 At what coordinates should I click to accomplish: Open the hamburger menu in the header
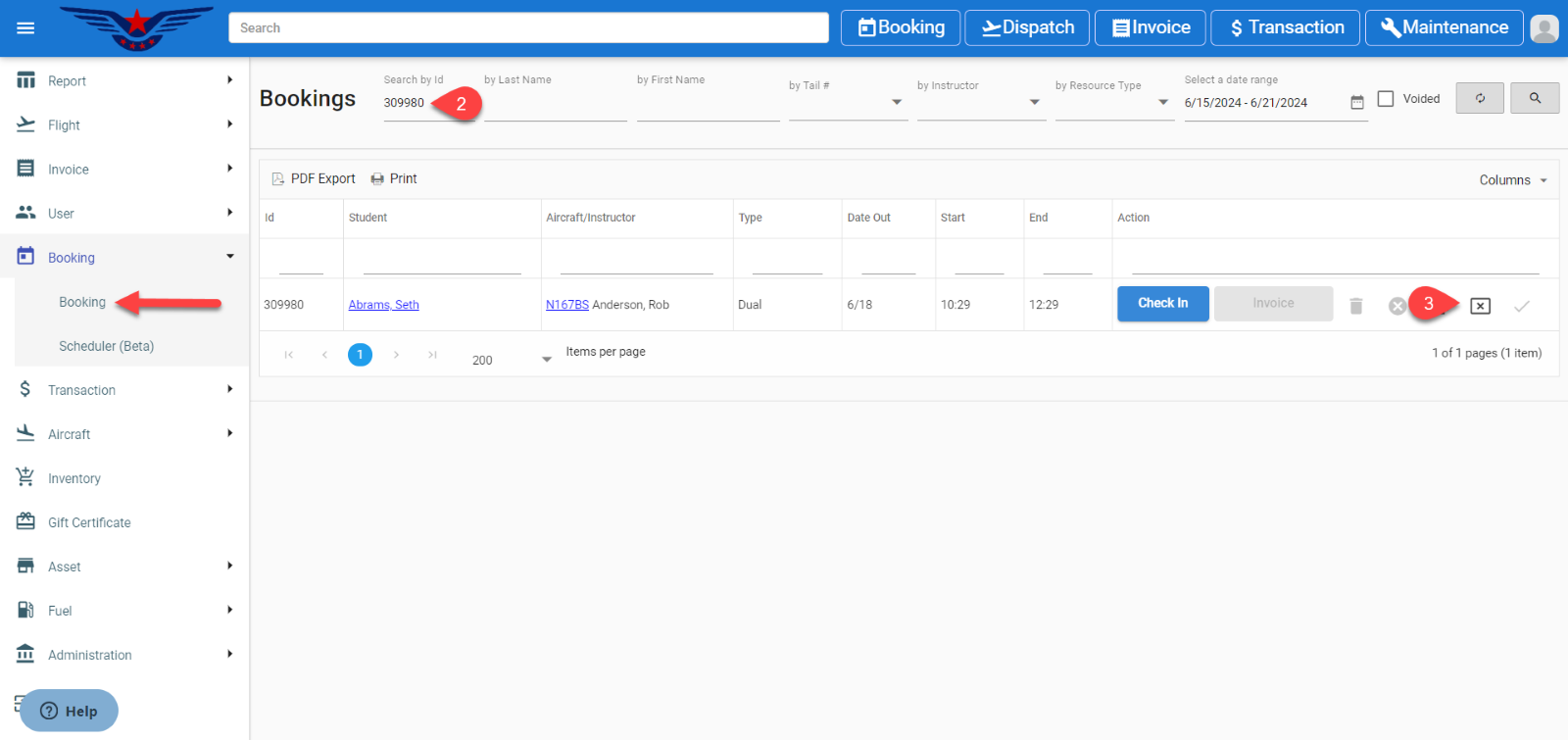pyautogui.click(x=25, y=27)
